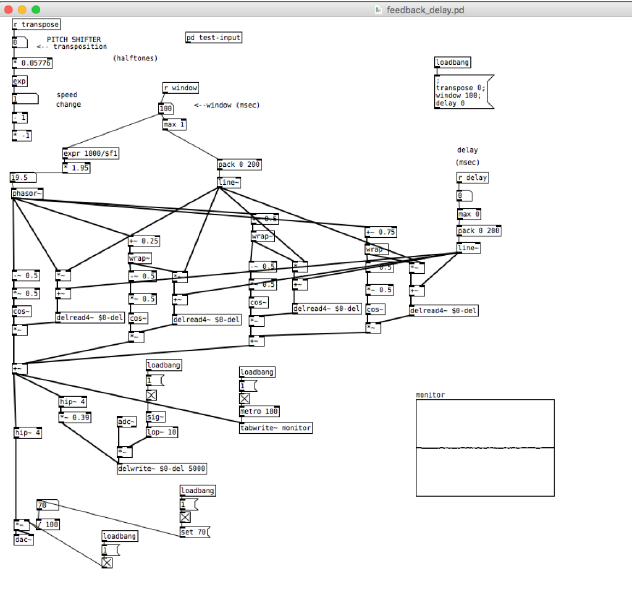Click the speed change comment
The height and width of the screenshot is (600, 632).
click(69, 100)
